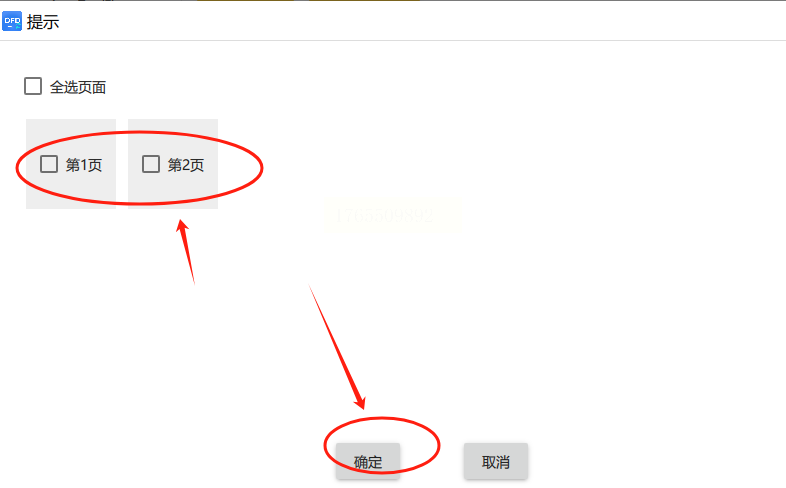Click the gap between page tiles
The height and width of the screenshot is (488, 786).
122,164
